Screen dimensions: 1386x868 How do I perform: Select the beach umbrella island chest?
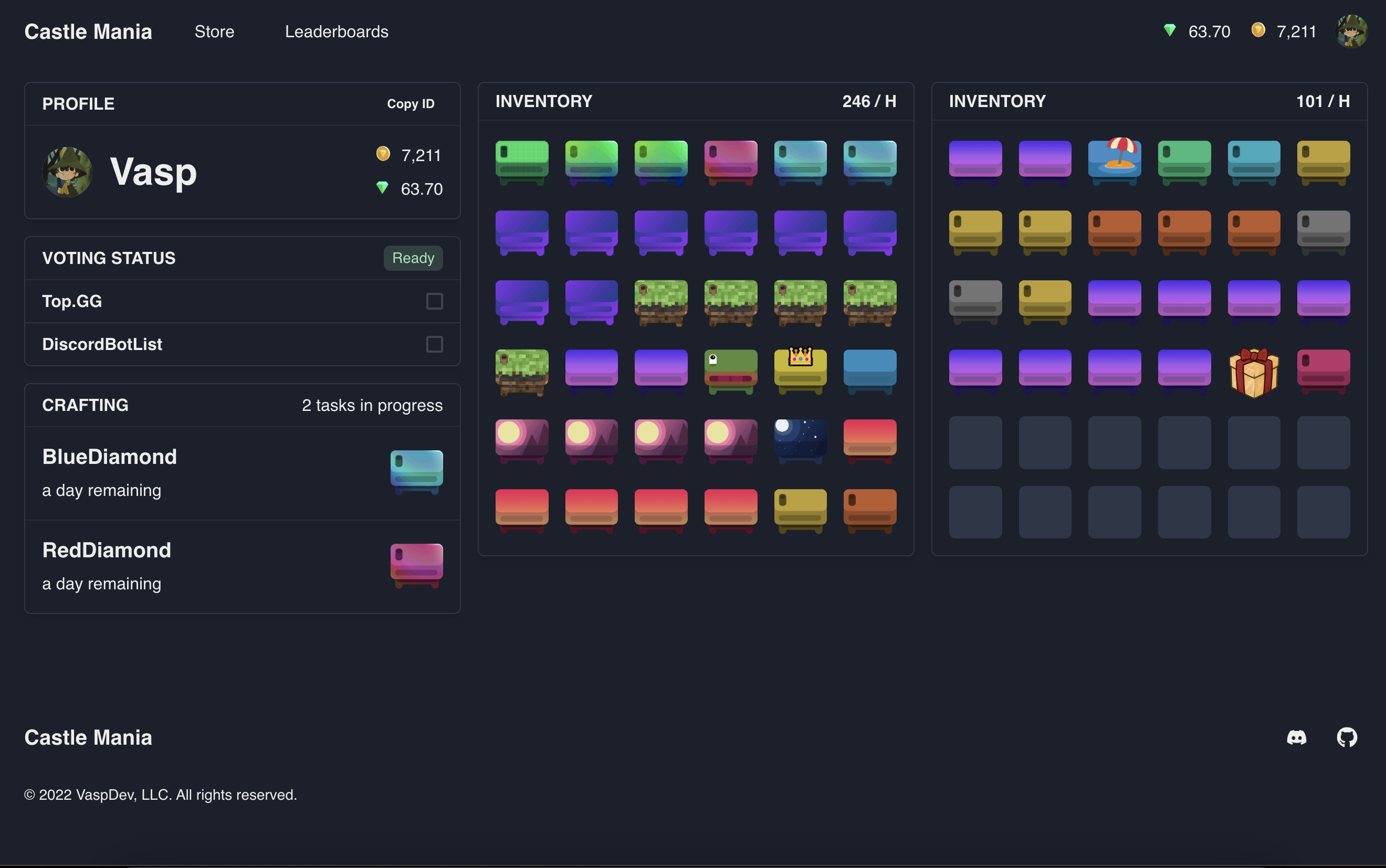pyautogui.click(x=1115, y=162)
